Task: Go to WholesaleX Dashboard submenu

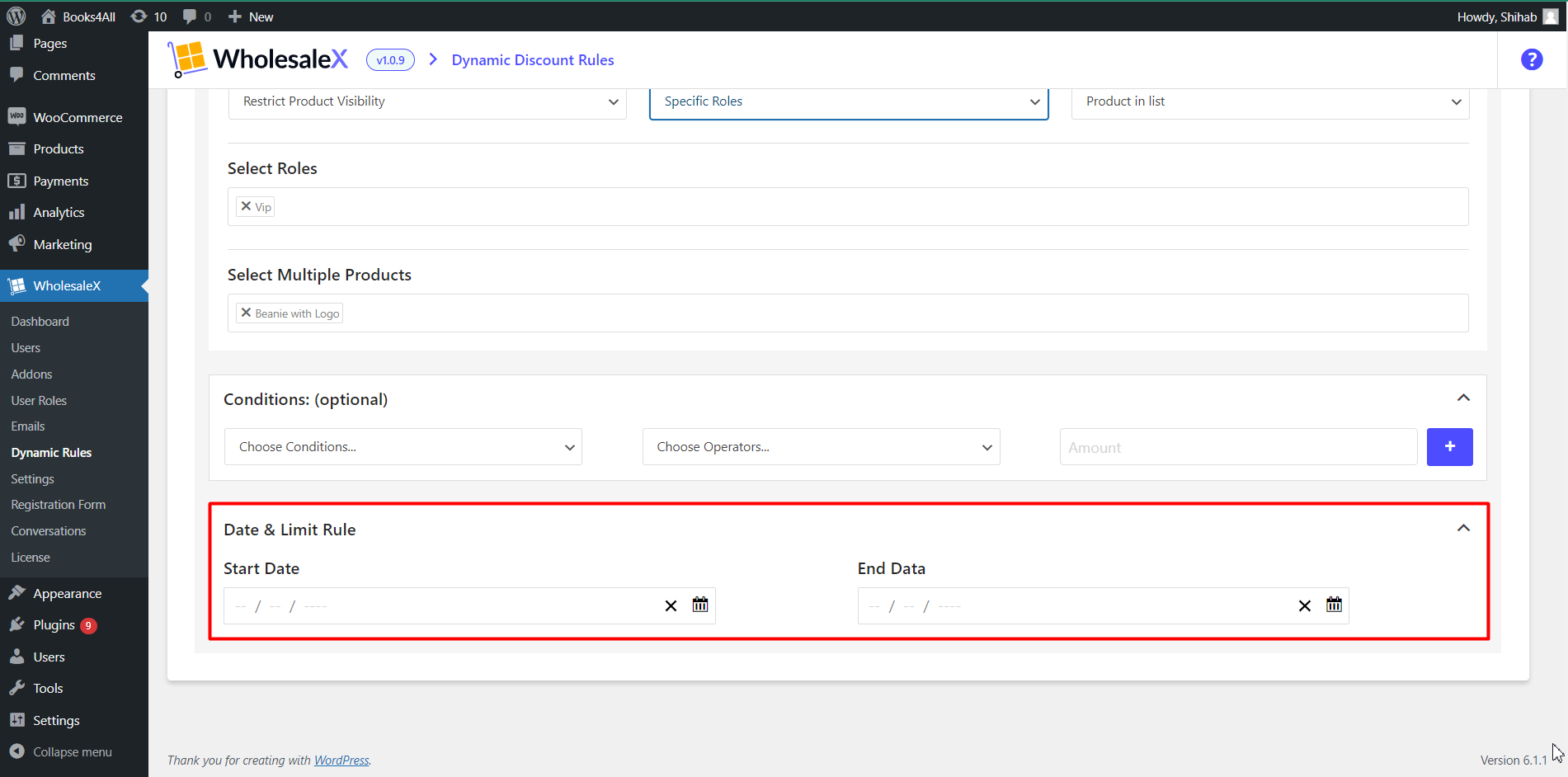Action: click(x=40, y=322)
